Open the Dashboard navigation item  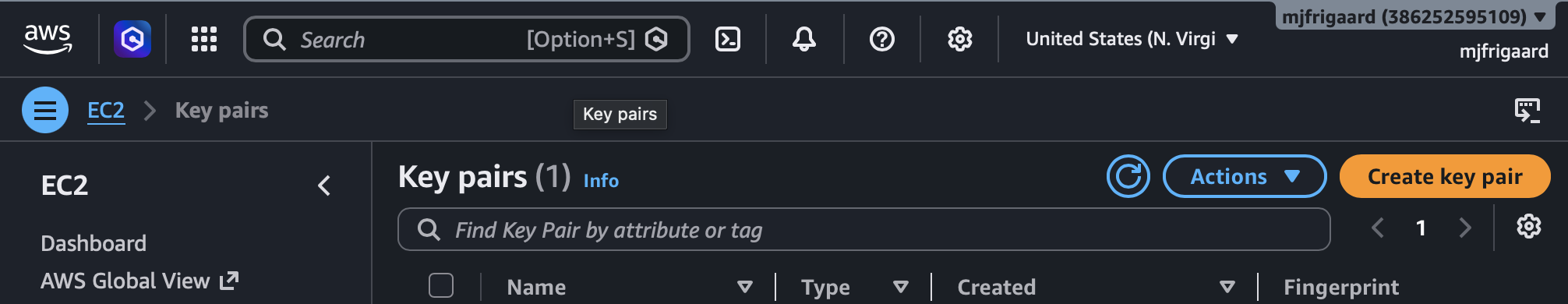pyautogui.click(x=94, y=243)
